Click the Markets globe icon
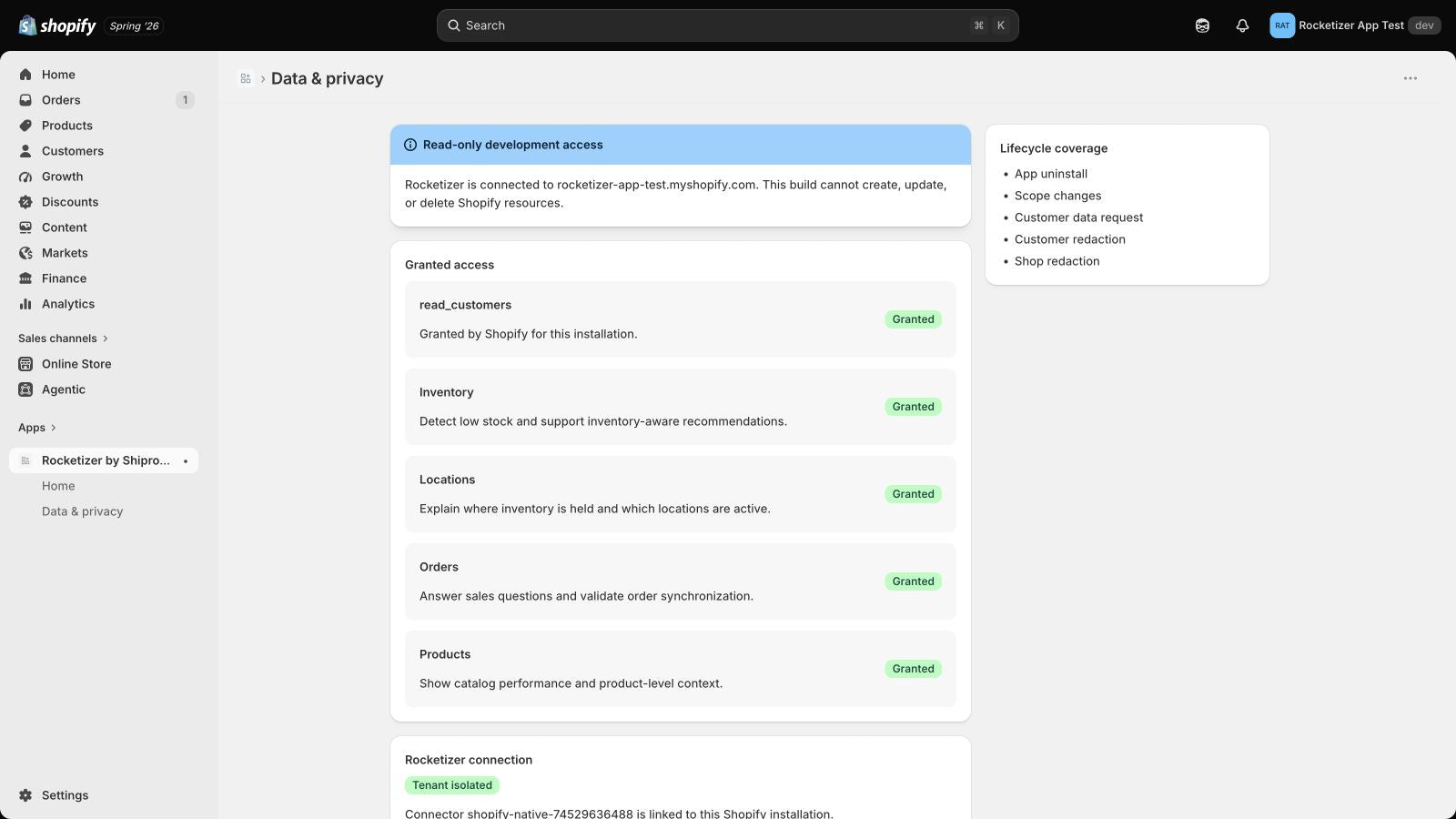Screen dimensions: 1456x819 point(25,253)
